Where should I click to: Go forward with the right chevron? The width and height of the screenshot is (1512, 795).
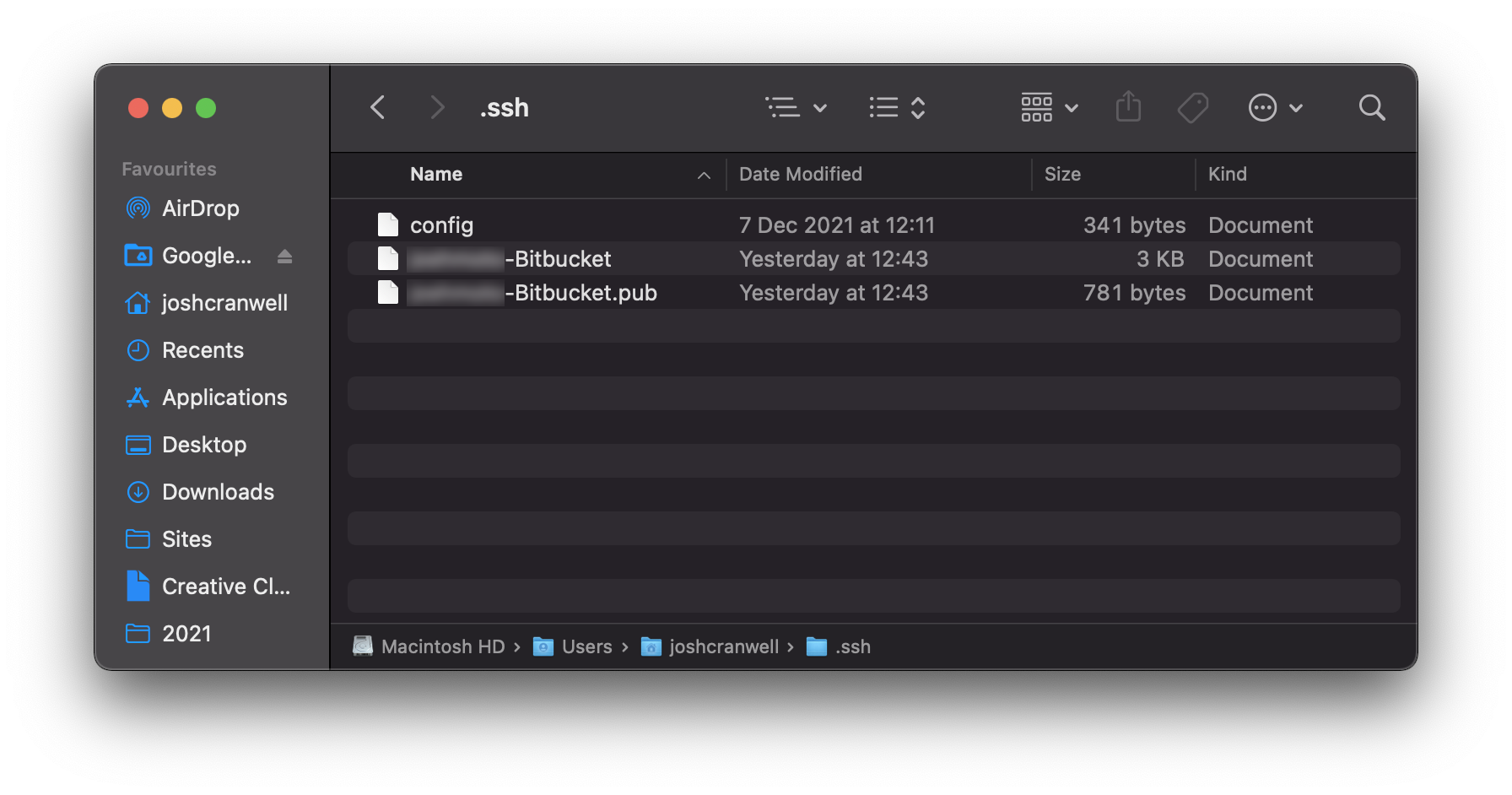click(x=436, y=107)
